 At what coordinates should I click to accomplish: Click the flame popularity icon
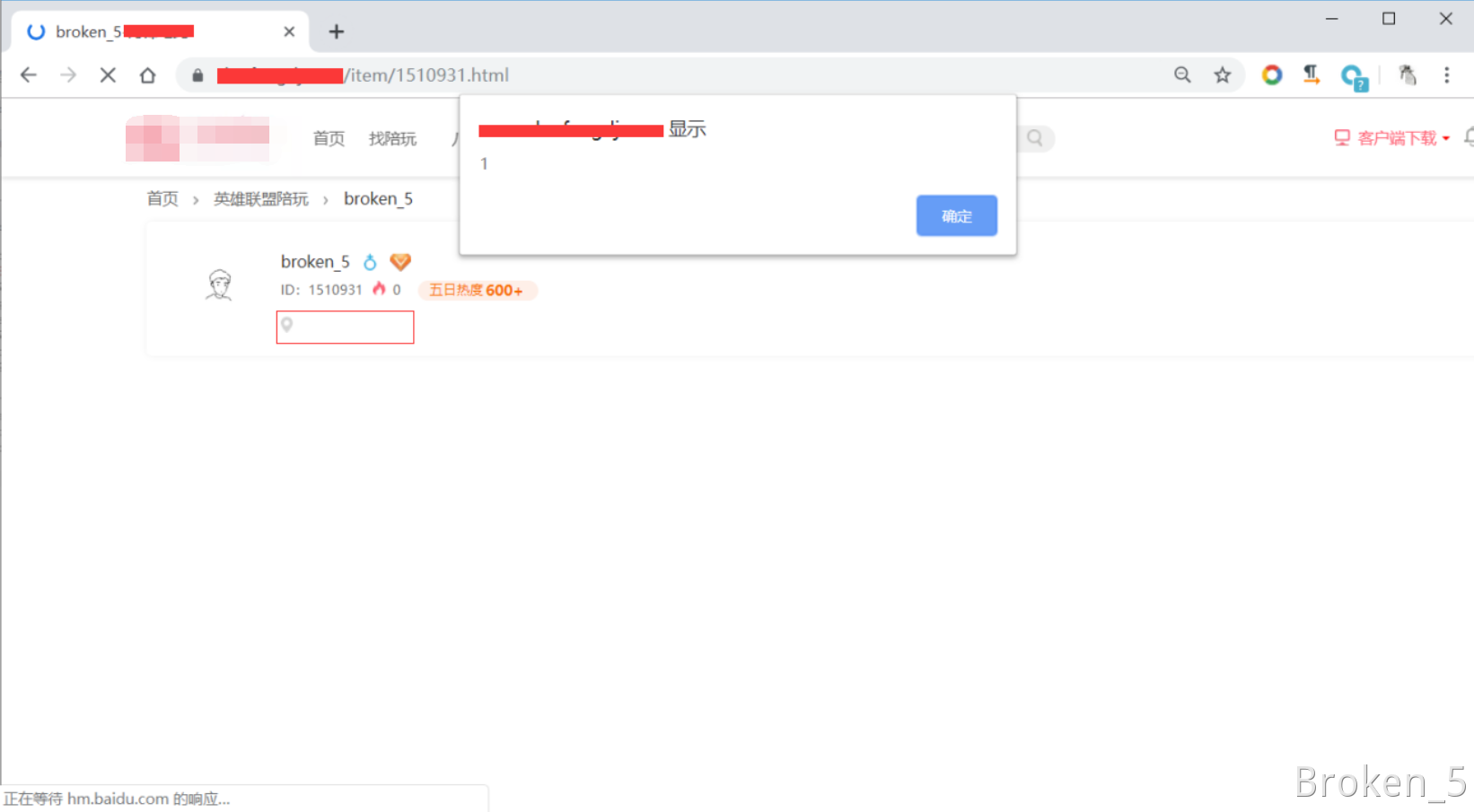click(379, 289)
